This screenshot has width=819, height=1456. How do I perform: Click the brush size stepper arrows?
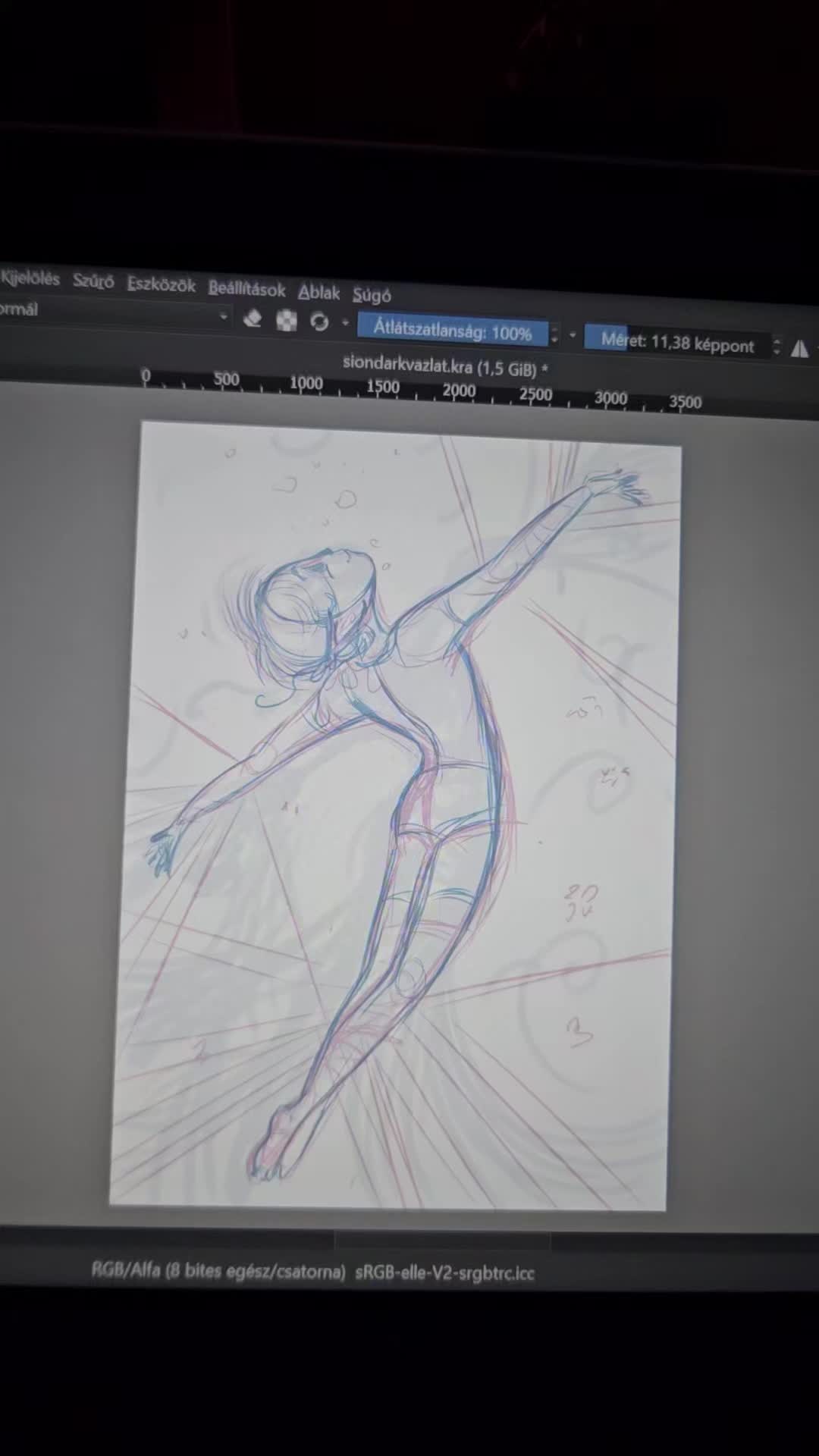[777, 347]
